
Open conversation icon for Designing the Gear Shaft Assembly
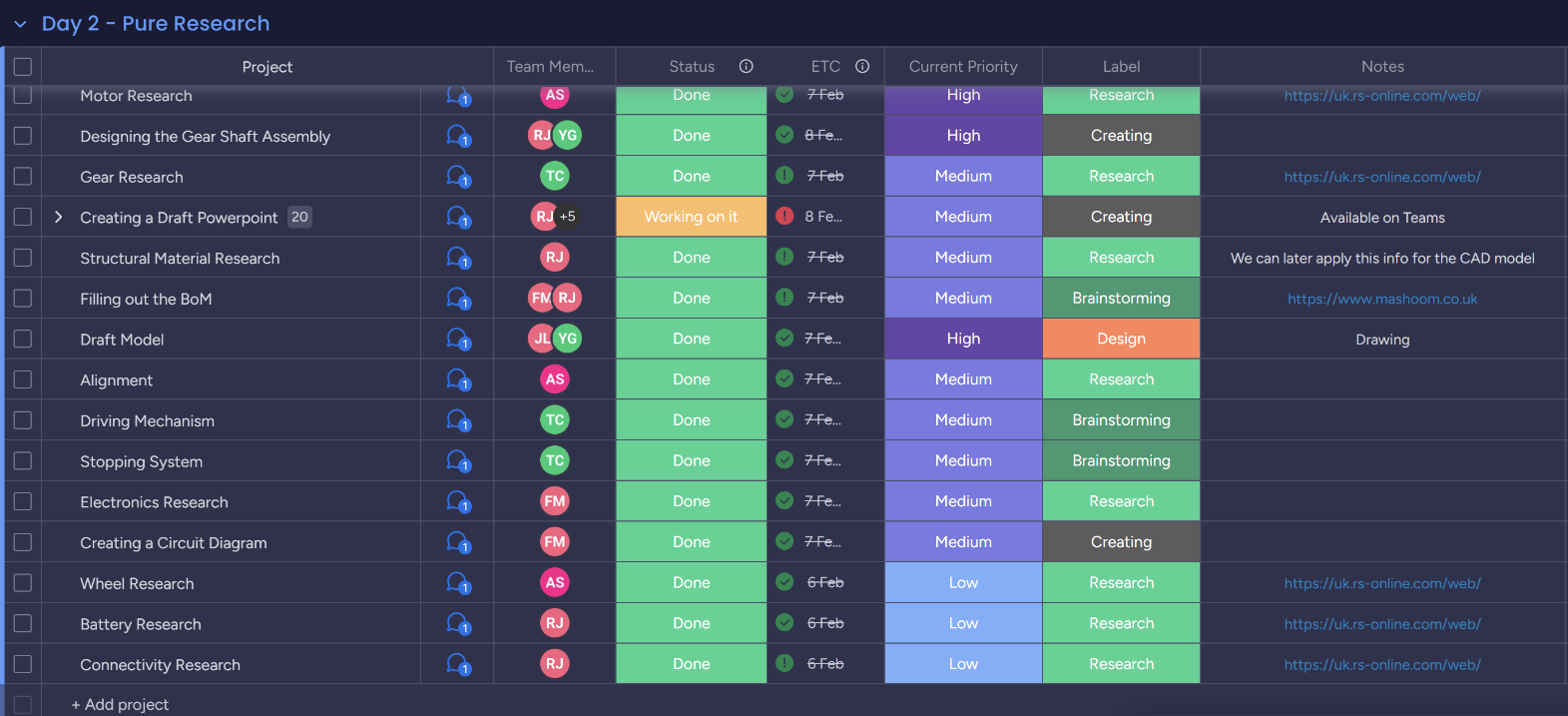coord(458,136)
